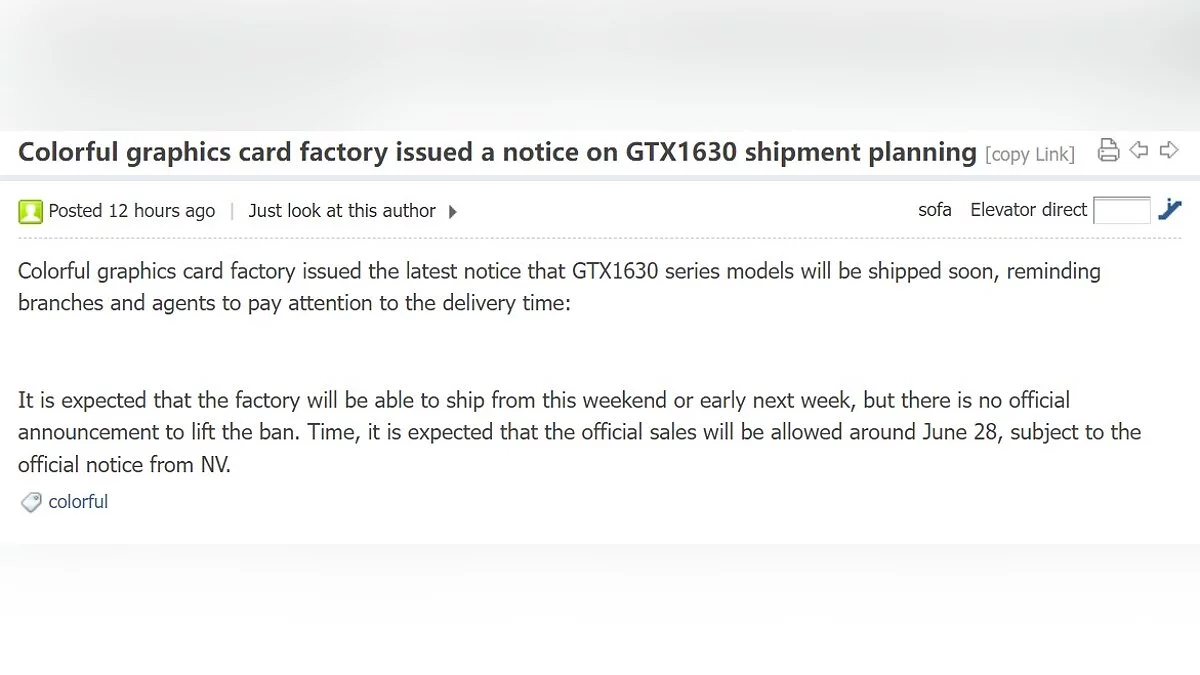Go to next thread with right arrow icon
This screenshot has height=675, width=1200.
[x=1169, y=151]
